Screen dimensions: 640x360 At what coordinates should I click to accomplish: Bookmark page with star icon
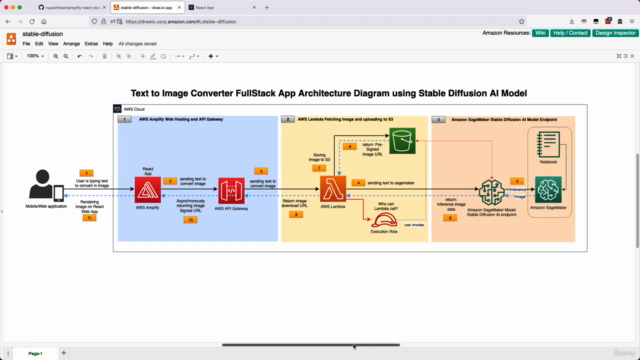click(521, 22)
